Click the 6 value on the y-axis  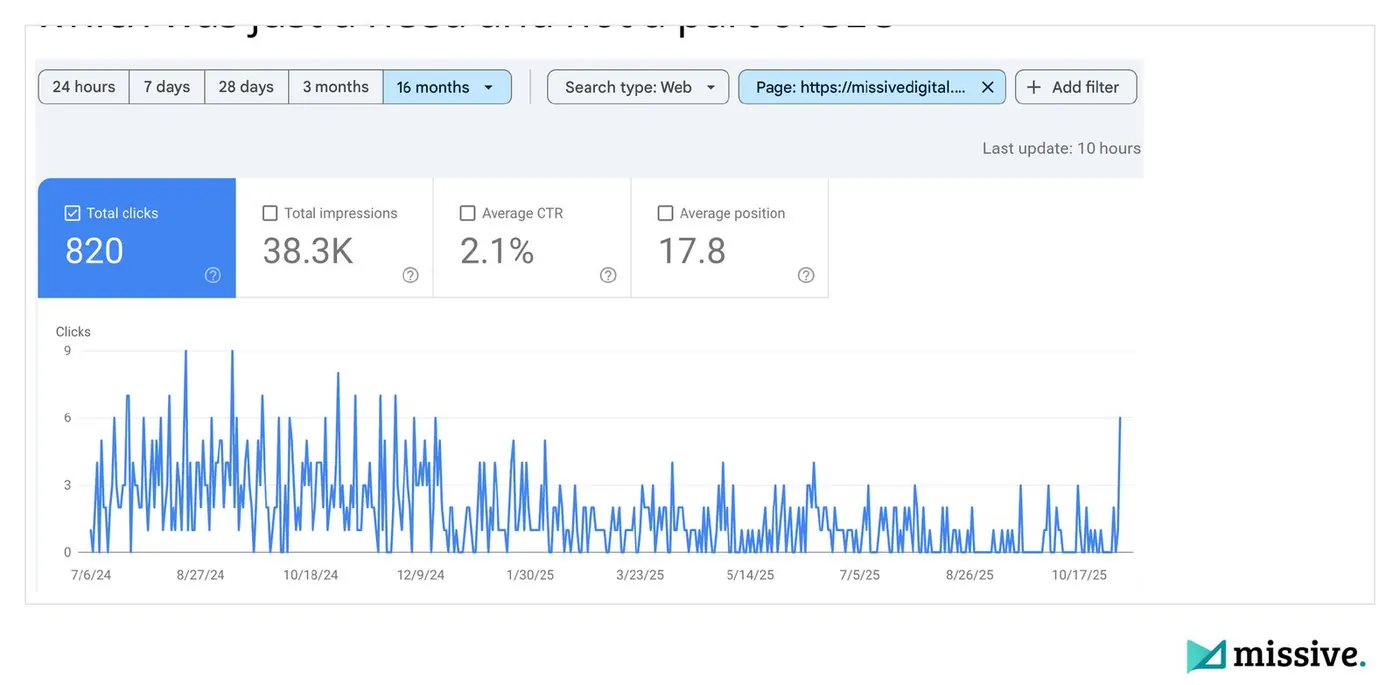pos(68,417)
